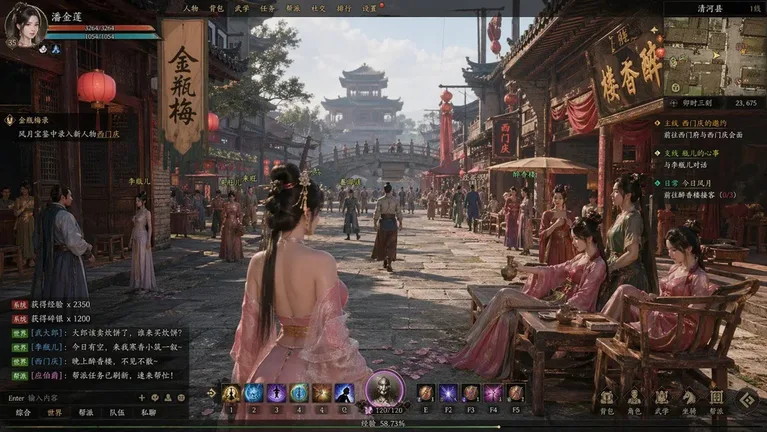Screen dimensions: 767x432
Task: Click the person icon in chat bar
Action: [x=168, y=398]
